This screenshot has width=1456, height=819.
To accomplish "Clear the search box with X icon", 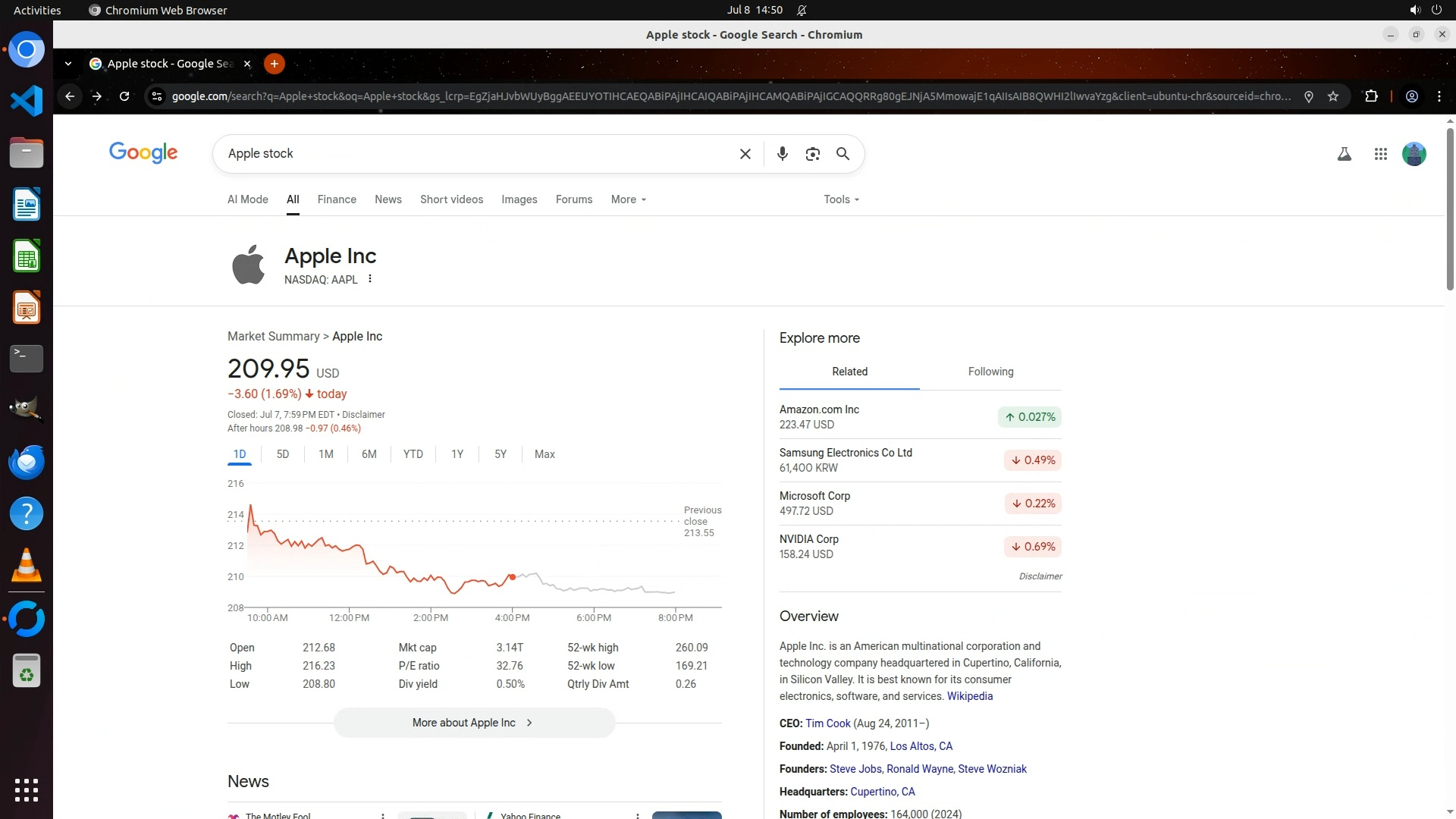I will [x=745, y=154].
